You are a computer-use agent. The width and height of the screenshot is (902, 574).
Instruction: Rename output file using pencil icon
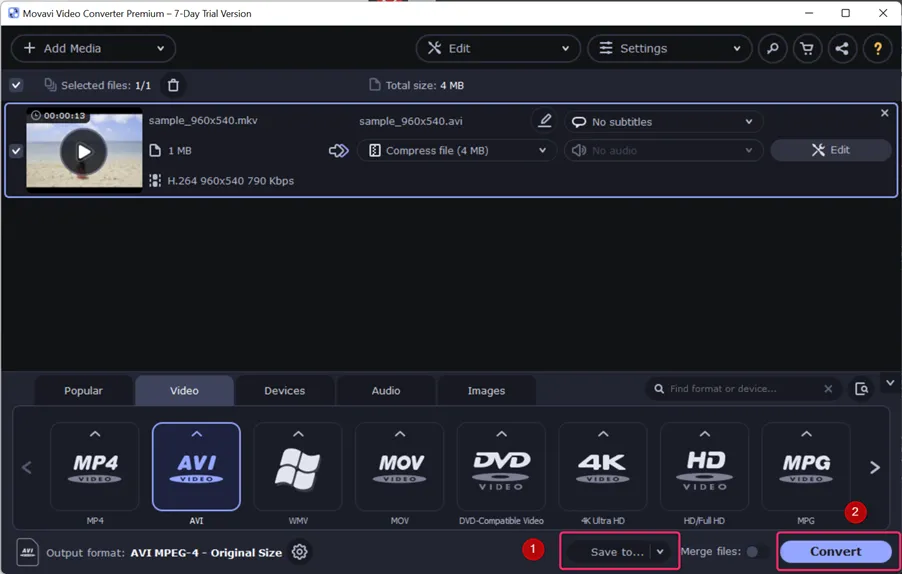click(544, 121)
